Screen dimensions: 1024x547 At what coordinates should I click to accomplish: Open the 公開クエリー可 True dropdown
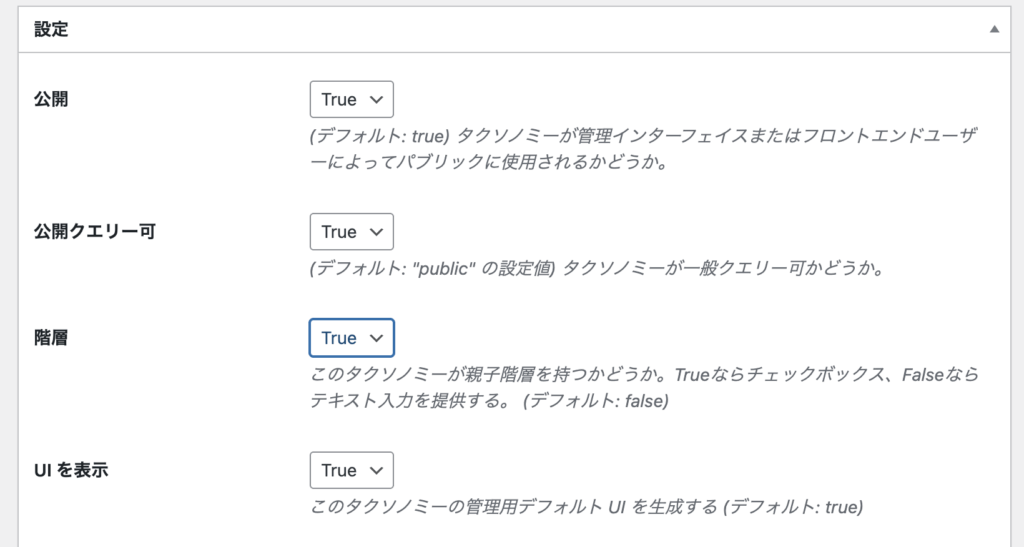coord(351,232)
